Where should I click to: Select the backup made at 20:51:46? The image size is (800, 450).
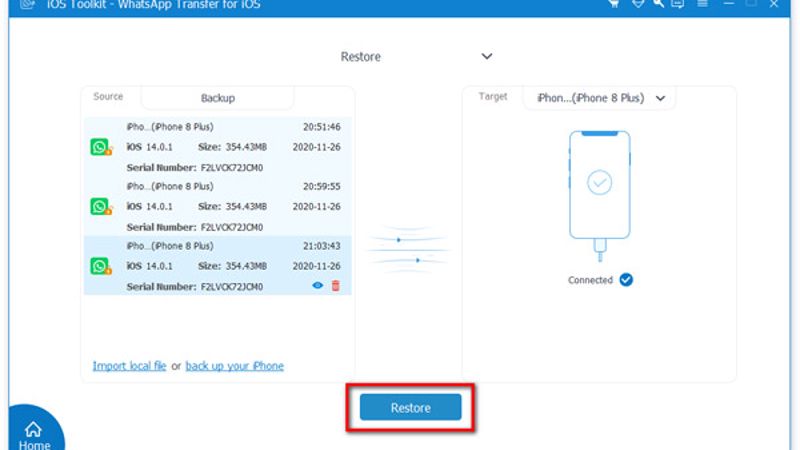[x=218, y=147]
